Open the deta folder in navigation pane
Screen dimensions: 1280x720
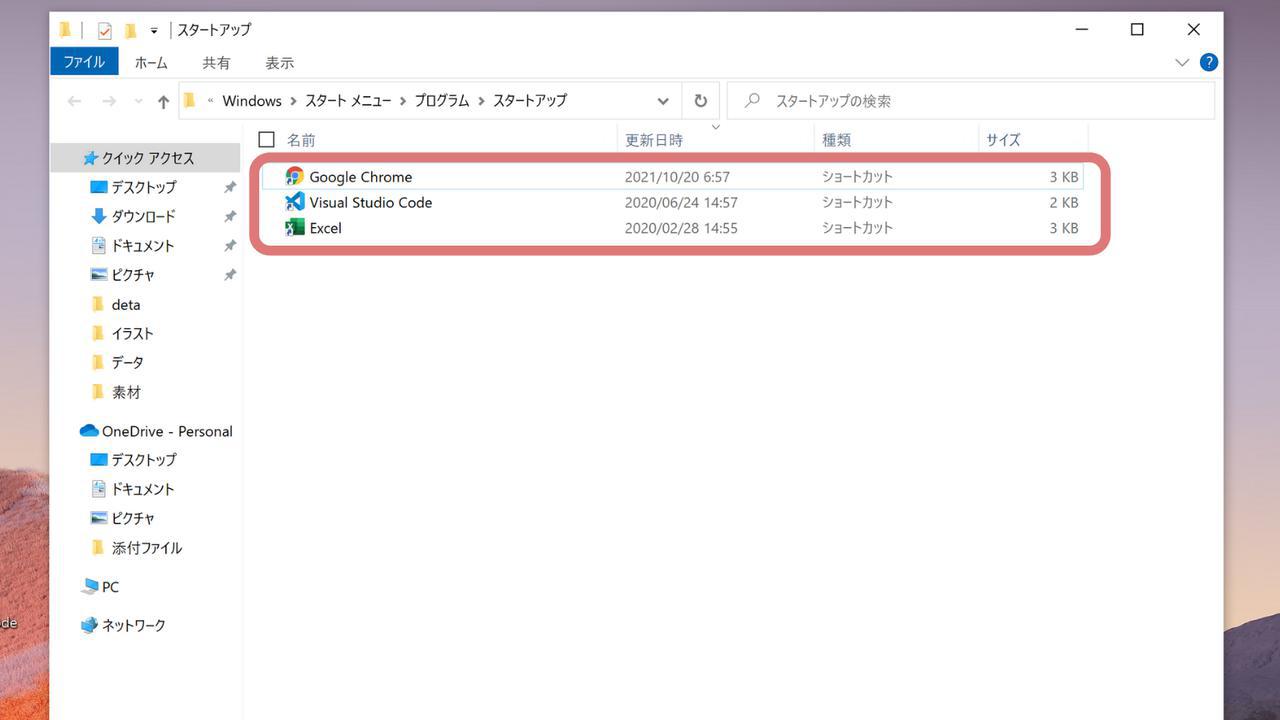[x=126, y=304]
